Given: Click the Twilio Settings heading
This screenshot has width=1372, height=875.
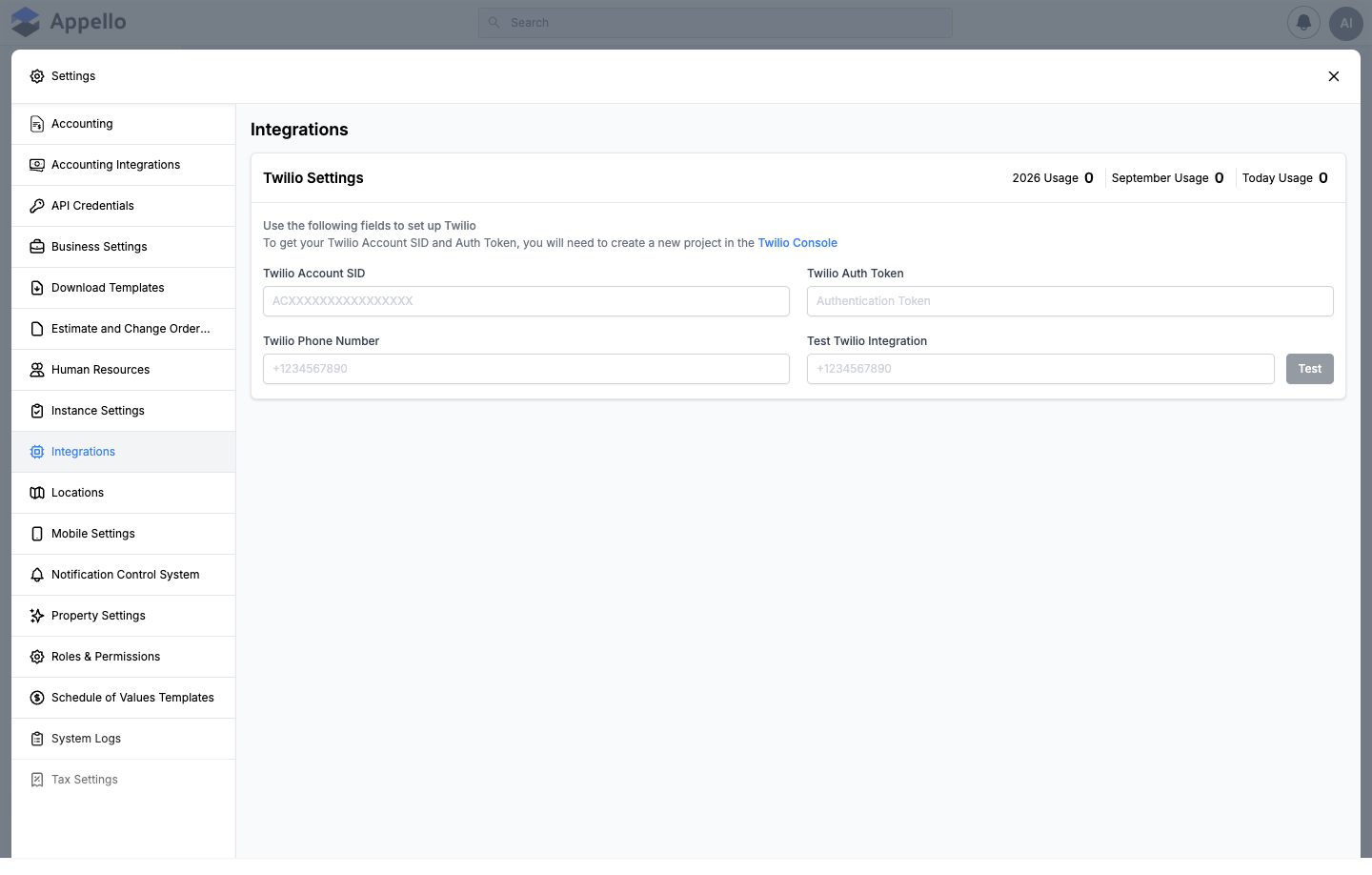Looking at the screenshot, I should click(x=313, y=178).
